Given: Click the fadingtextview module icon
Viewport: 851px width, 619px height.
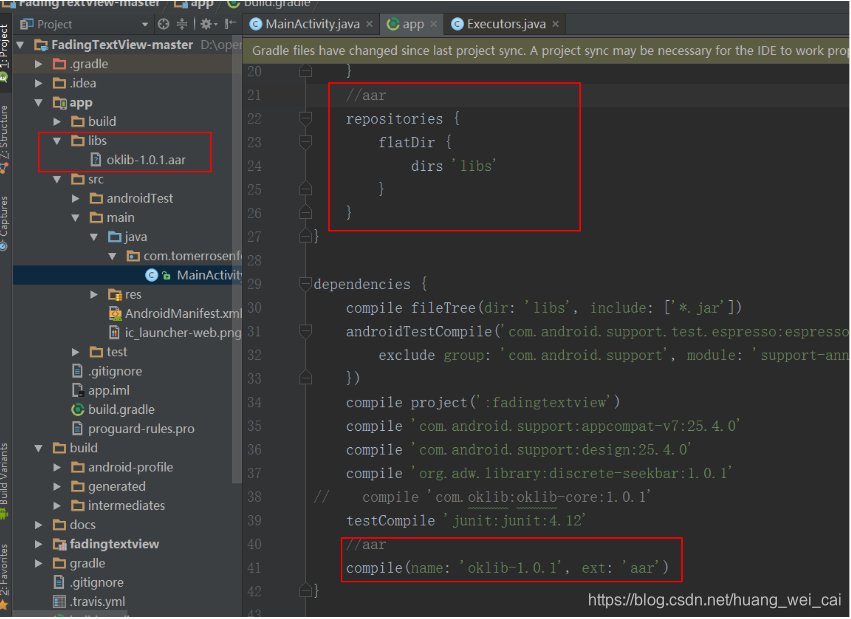Looking at the screenshot, I should 59,544.
